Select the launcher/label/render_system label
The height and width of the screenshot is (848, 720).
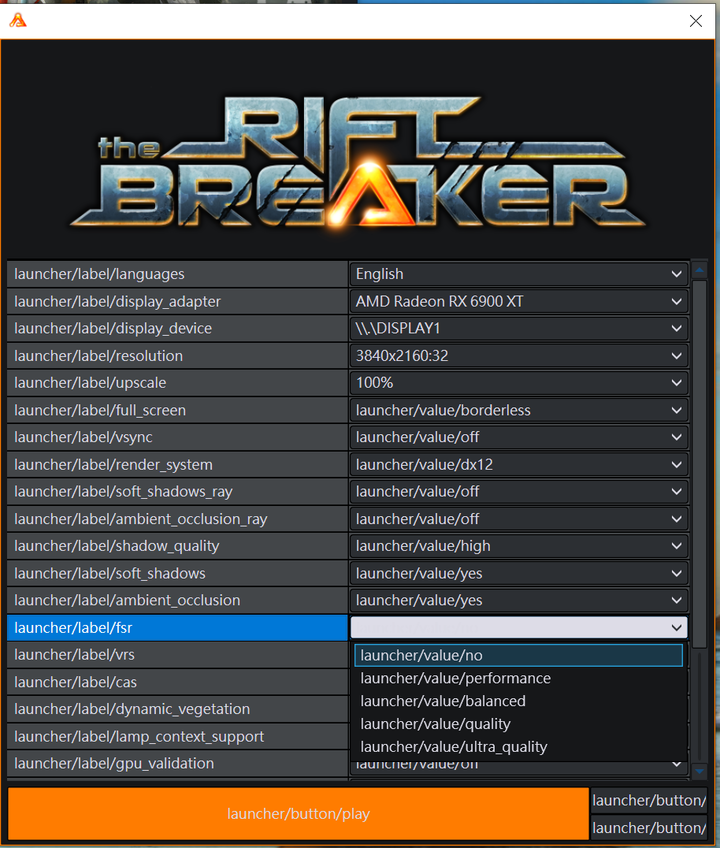pos(177,465)
